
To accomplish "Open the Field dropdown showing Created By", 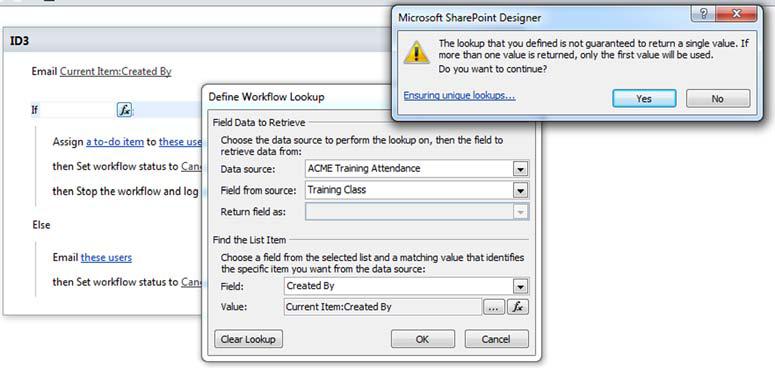I will point(520,286).
